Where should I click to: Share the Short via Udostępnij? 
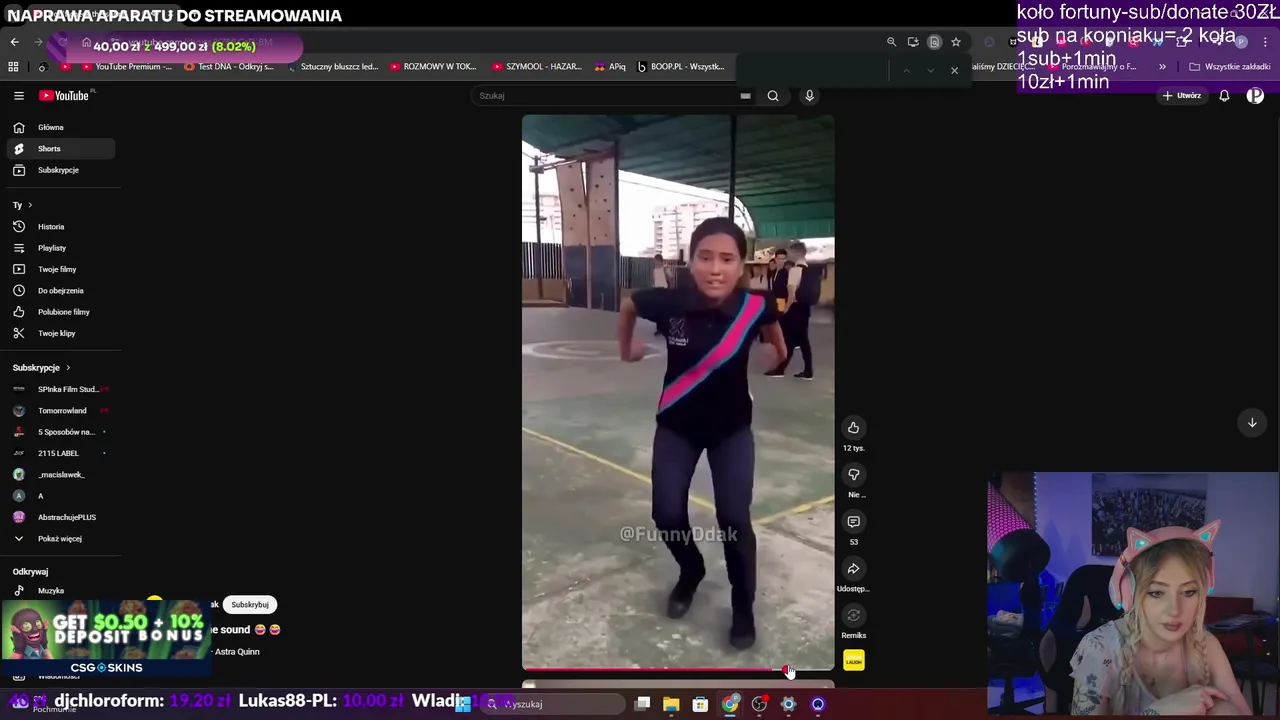pyautogui.click(x=853, y=569)
